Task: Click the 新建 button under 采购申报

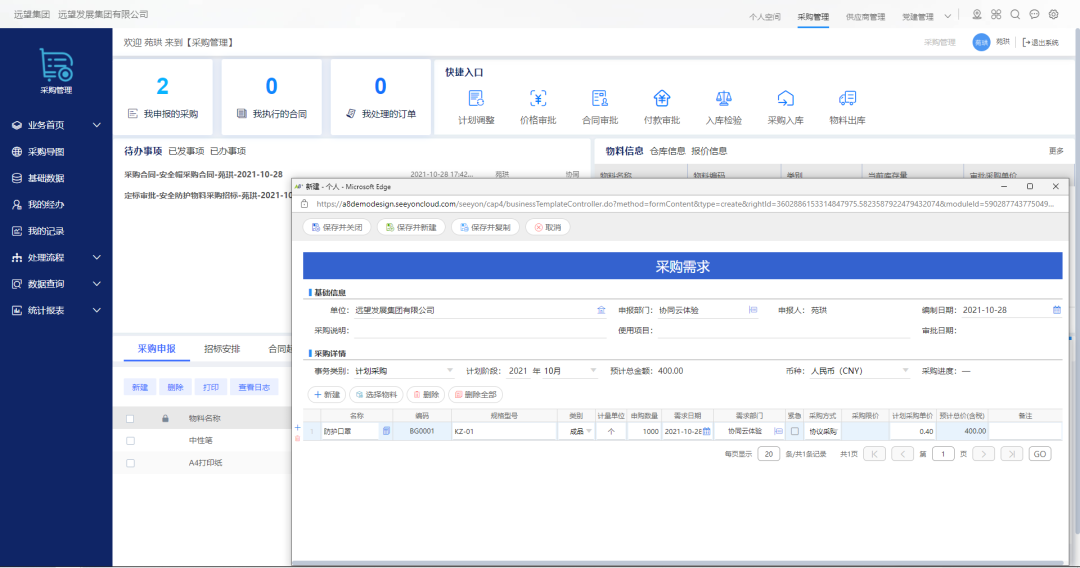Action: click(x=140, y=388)
